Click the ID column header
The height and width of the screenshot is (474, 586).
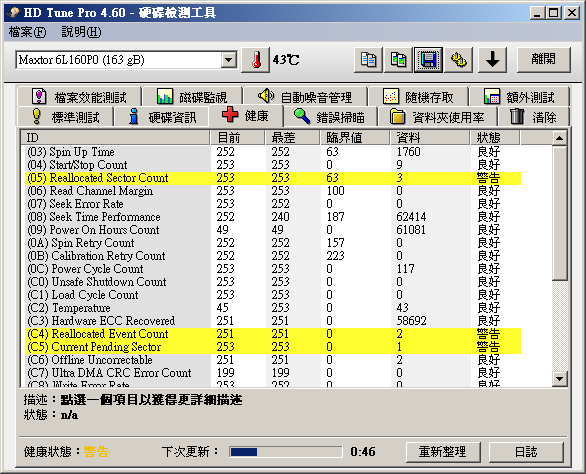click(x=115, y=138)
